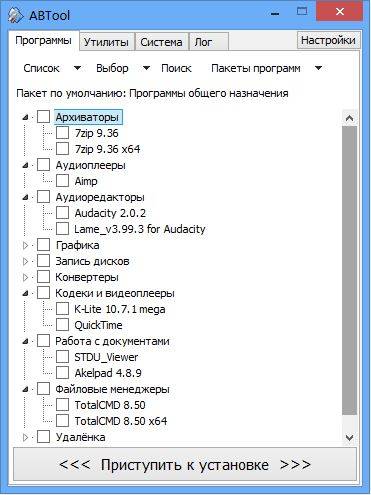The height and width of the screenshot is (495, 371).
Task: Tick the QuickTime checkbox
Action: [62, 325]
